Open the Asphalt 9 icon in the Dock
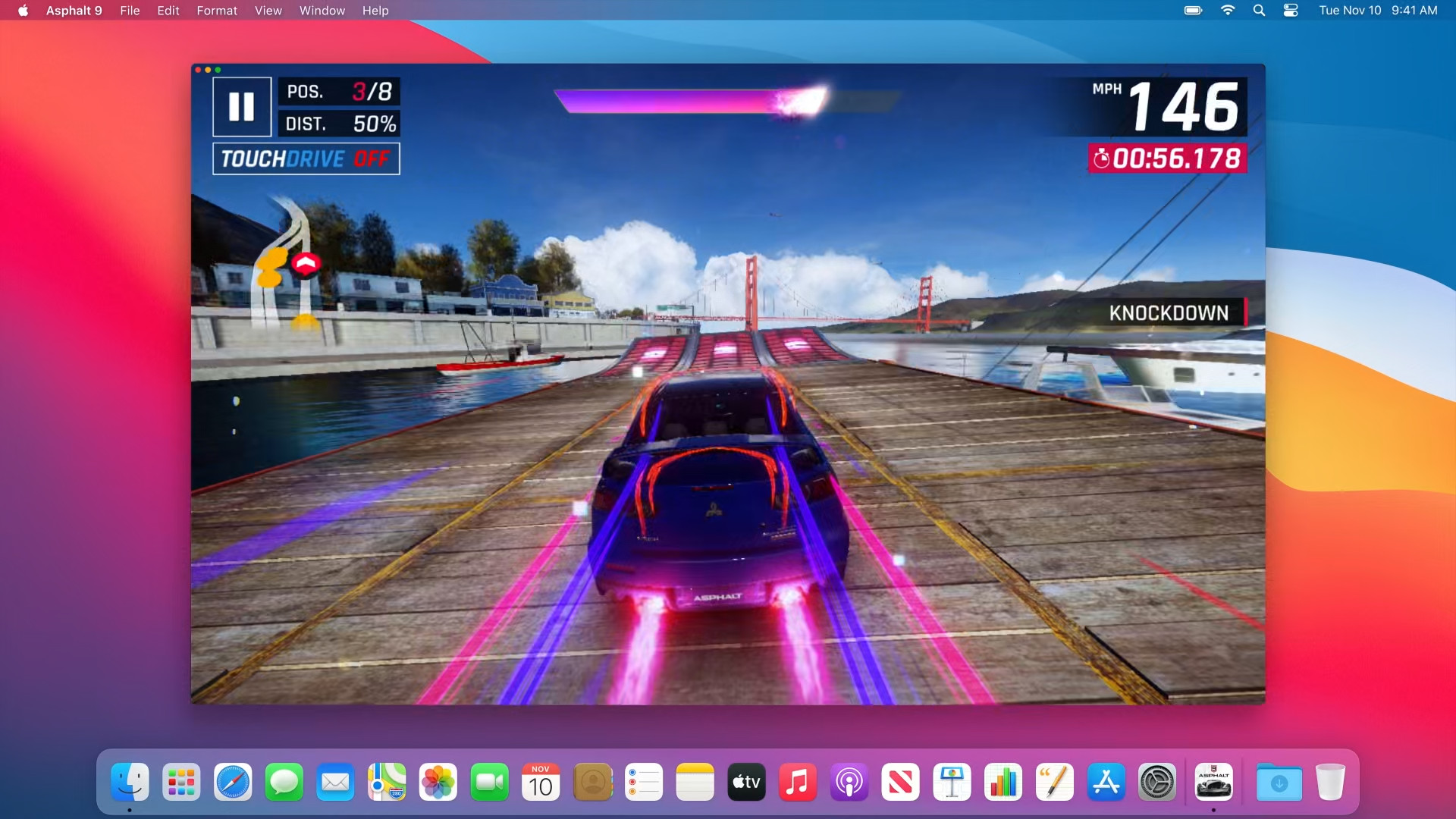The image size is (1456, 819). pyautogui.click(x=1215, y=782)
